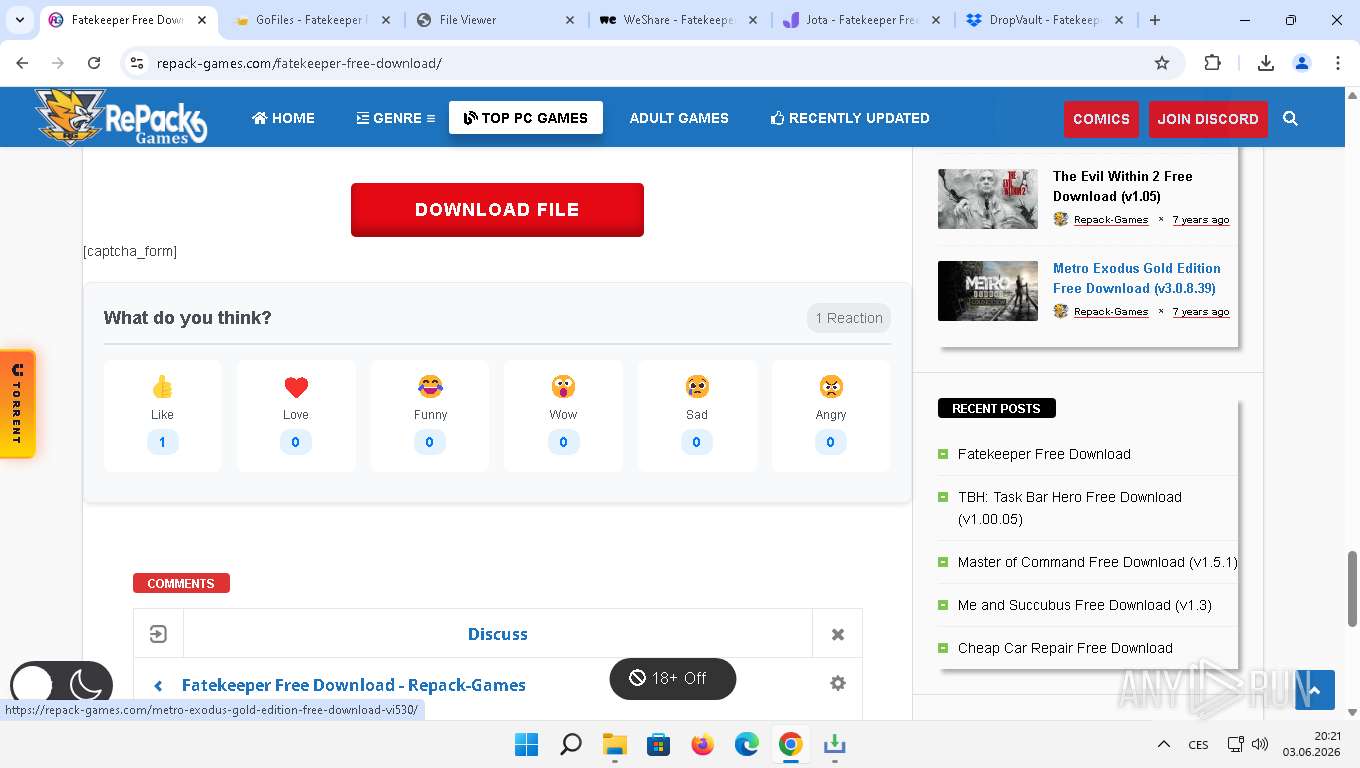This screenshot has width=1360, height=768.
Task: Click the 1 Reaction counter badge
Action: [x=849, y=318]
